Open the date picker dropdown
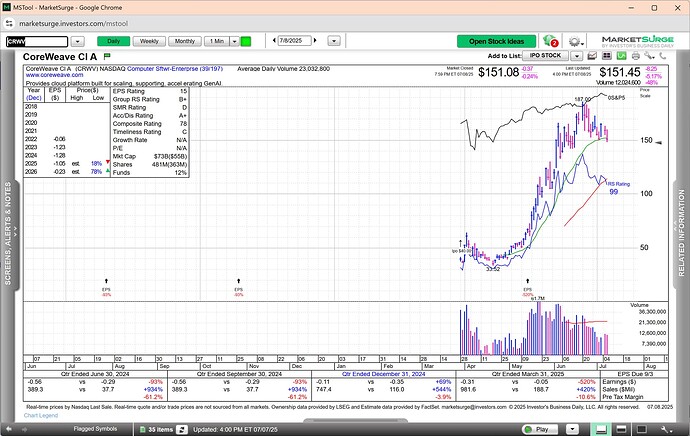 pyautogui.click(x=334, y=41)
